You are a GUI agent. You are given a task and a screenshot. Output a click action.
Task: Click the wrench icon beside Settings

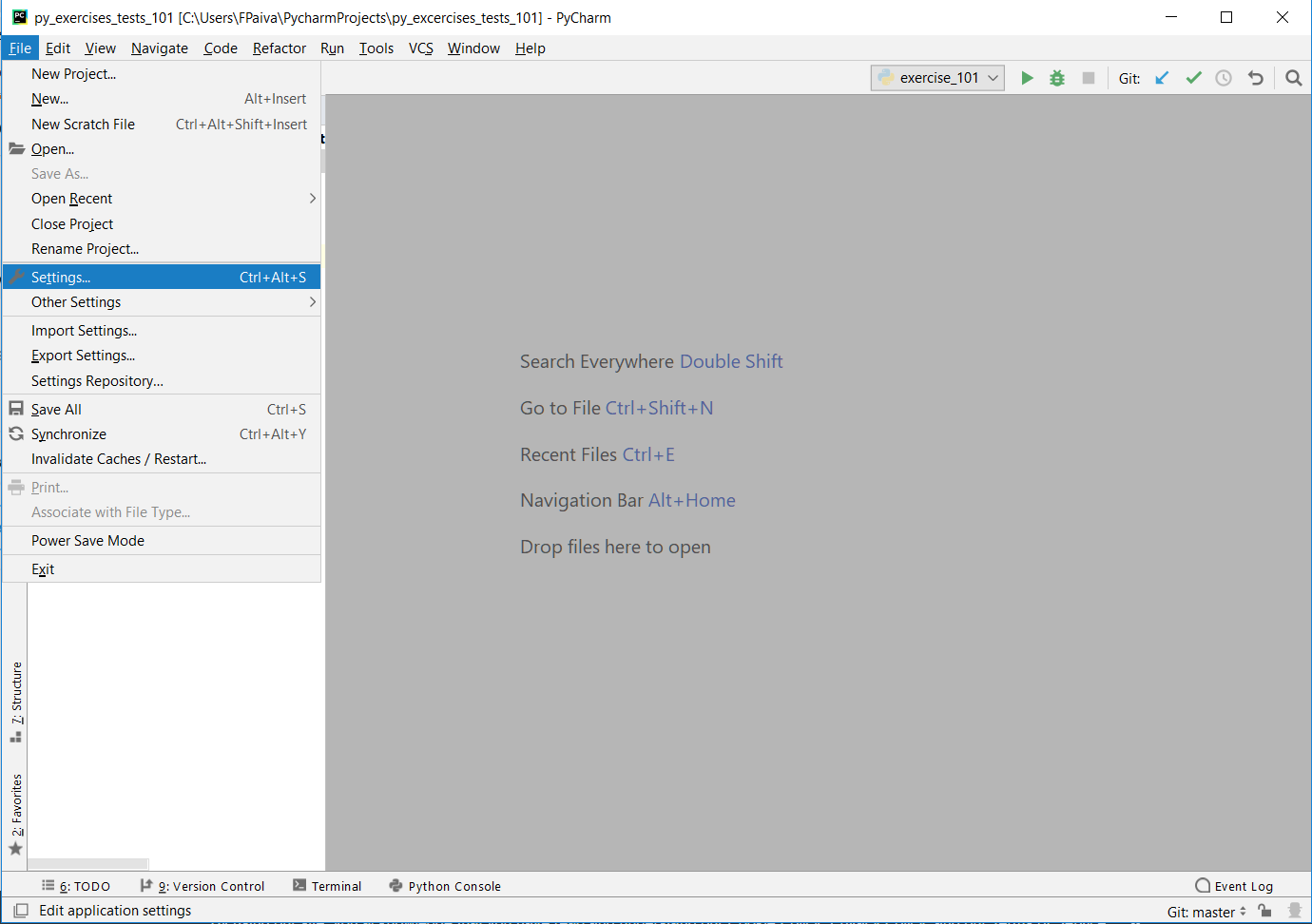pyautogui.click(x=16, y=277)
